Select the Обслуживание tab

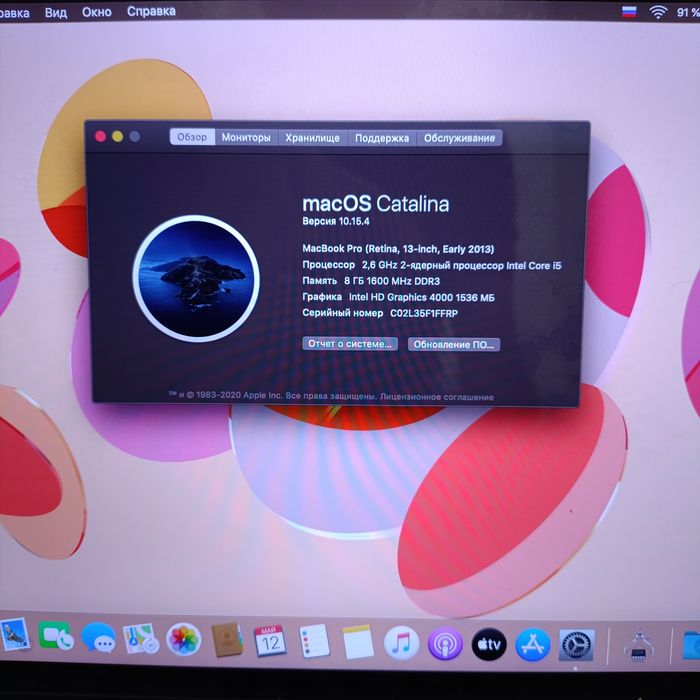point(459,138)
